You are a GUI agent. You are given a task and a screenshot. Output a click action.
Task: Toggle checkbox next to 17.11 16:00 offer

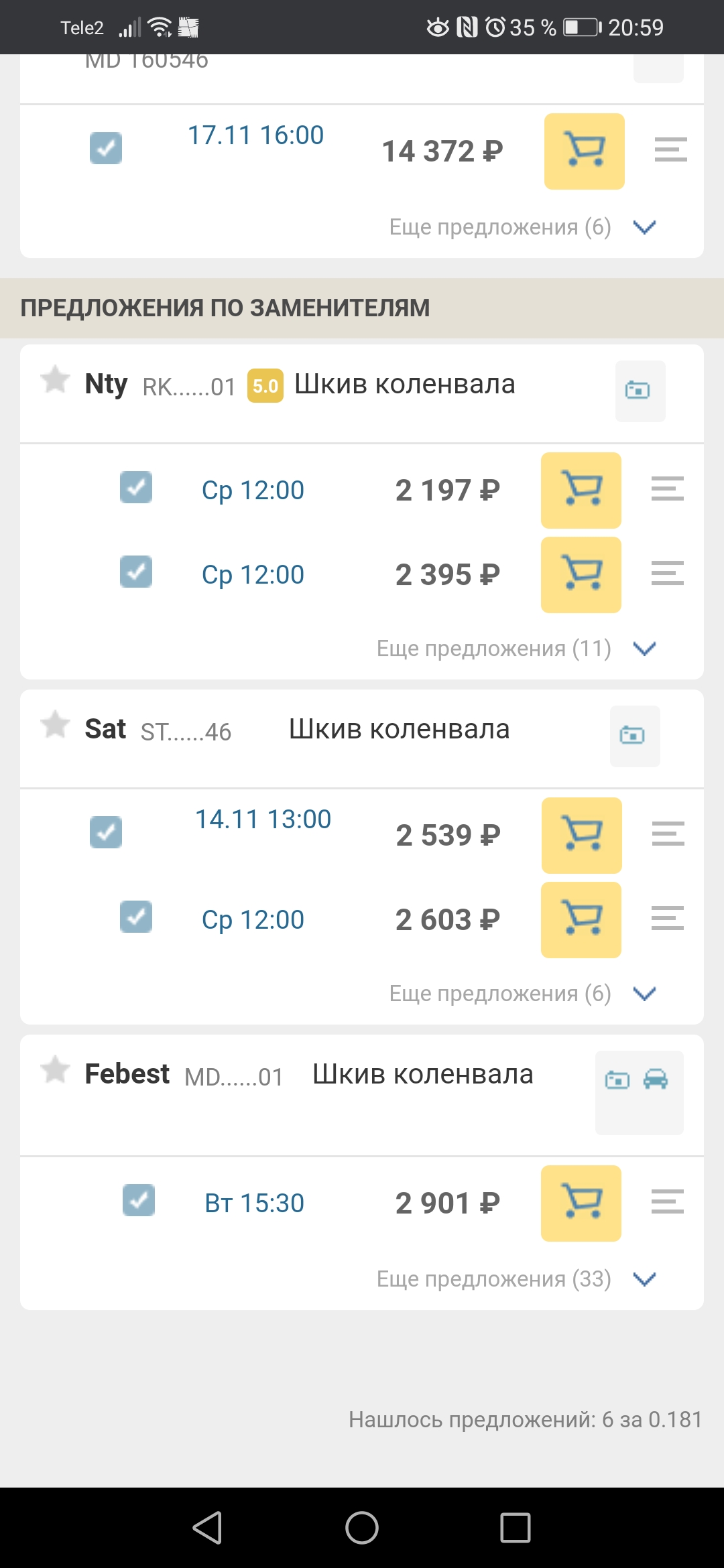tap(106, 148)
